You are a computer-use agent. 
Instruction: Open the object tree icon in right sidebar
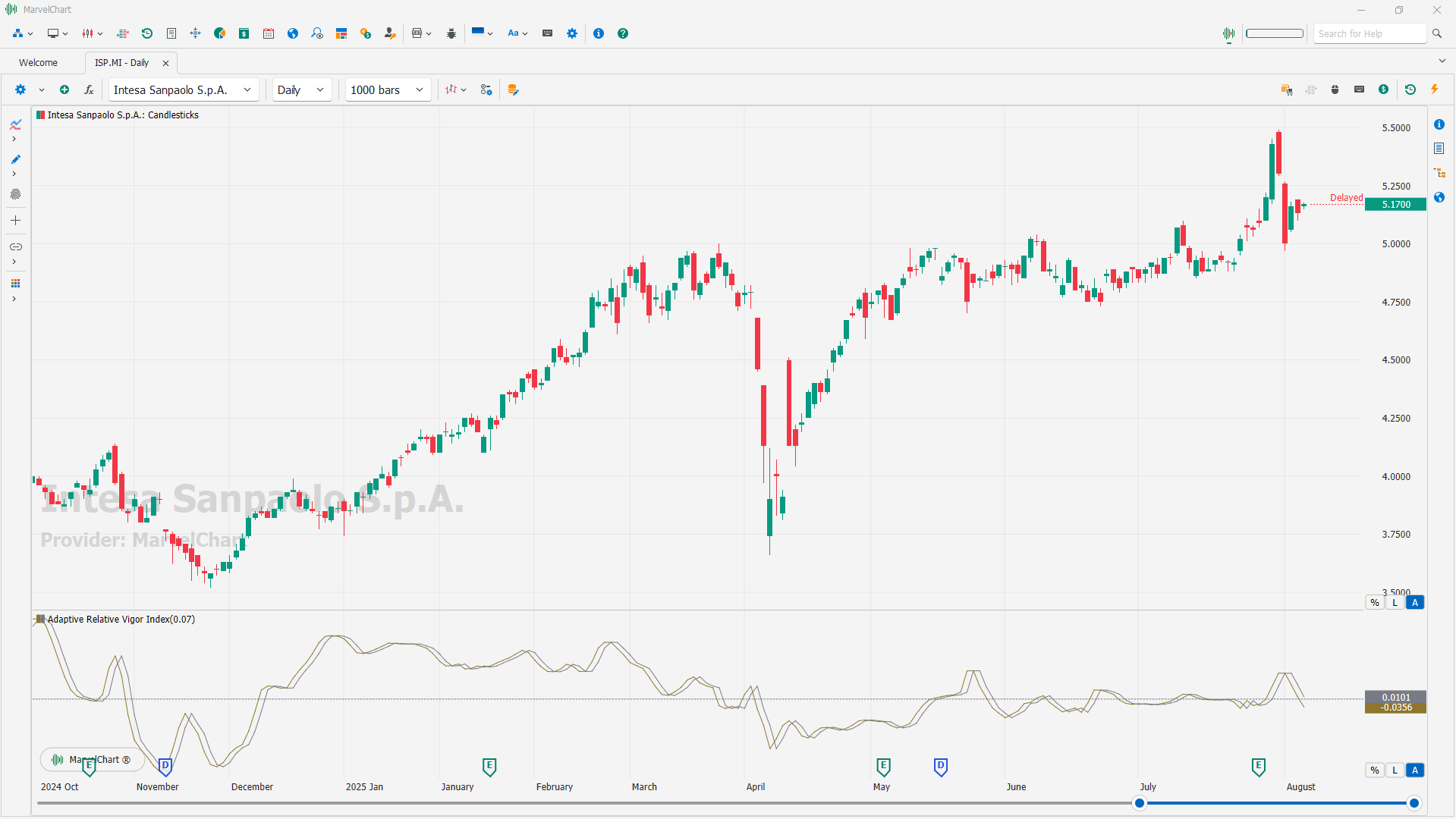pyautogui.click(x=1439, y=173)
